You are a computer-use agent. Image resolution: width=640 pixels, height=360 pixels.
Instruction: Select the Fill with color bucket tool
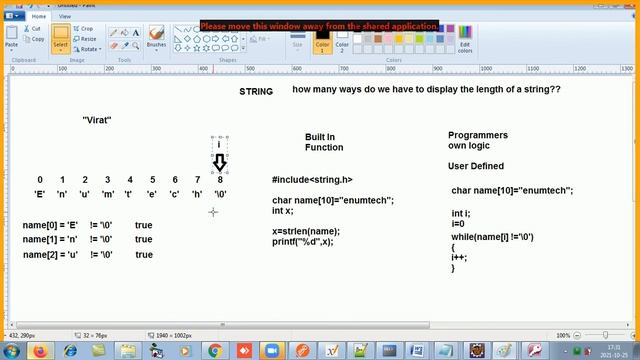[125, 33]
